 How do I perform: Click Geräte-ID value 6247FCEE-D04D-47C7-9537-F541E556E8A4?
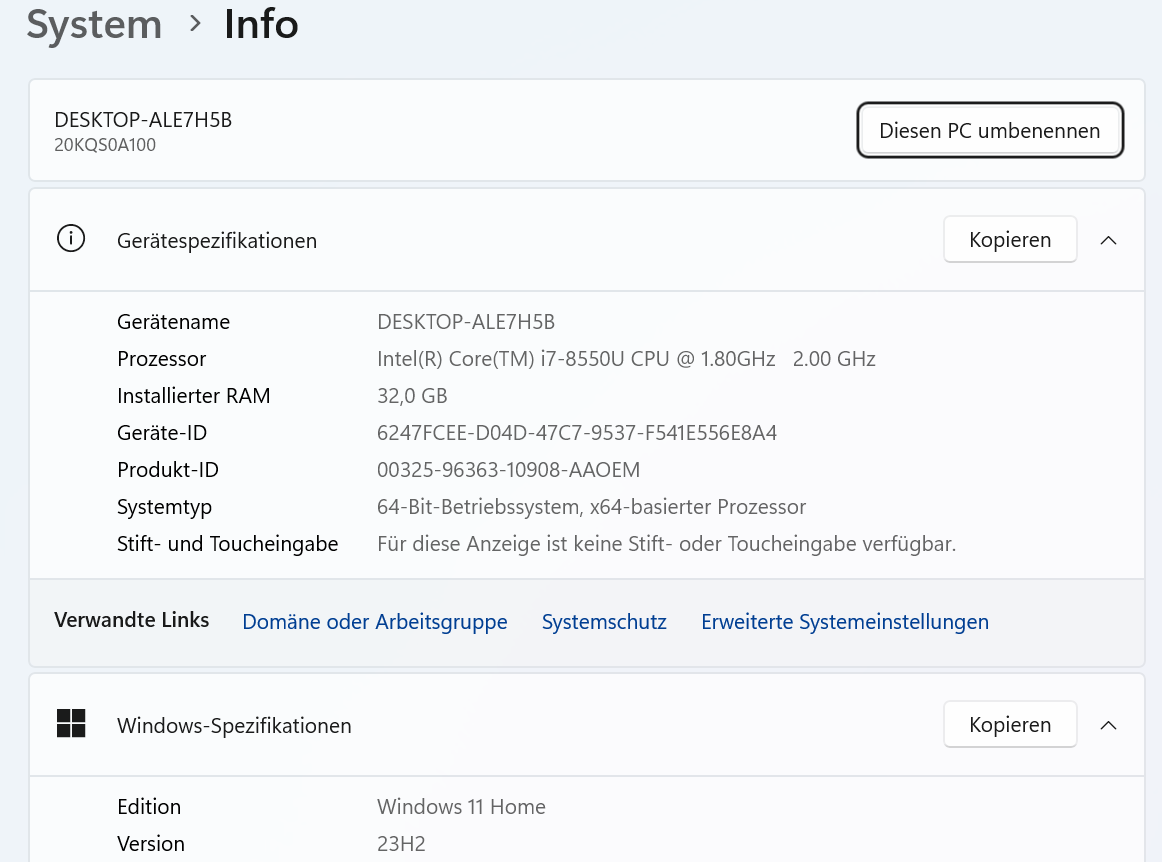point(577,433)
